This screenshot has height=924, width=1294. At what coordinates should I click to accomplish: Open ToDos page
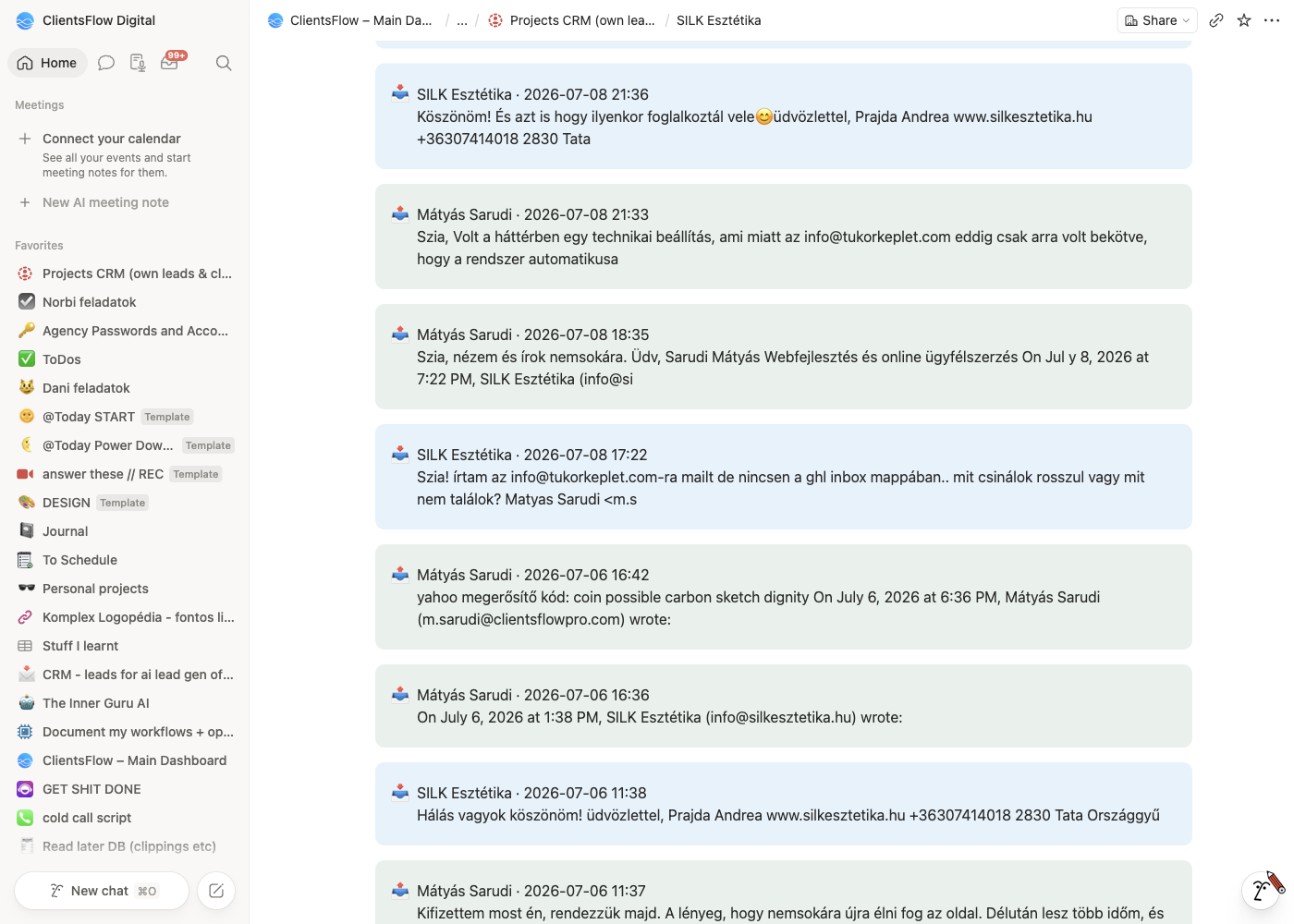click(x=126, y=359)
